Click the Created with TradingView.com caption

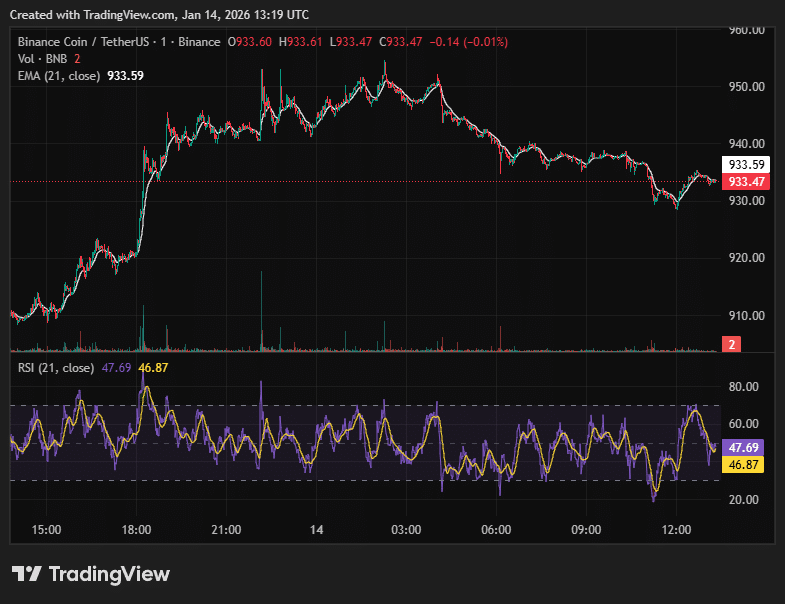[x=160, y=15]
